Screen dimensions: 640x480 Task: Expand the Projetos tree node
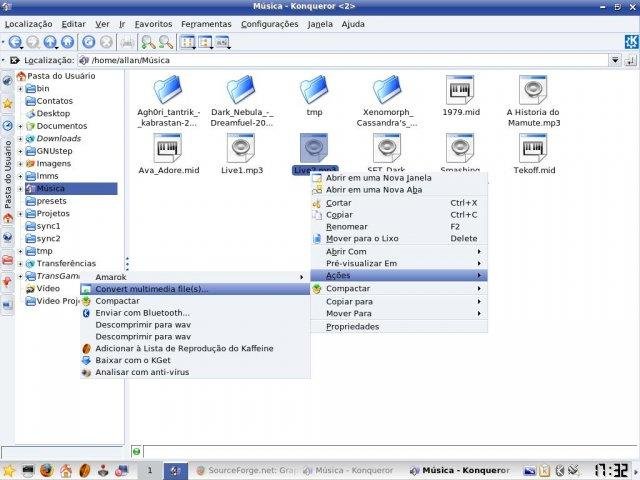[20, 214]
